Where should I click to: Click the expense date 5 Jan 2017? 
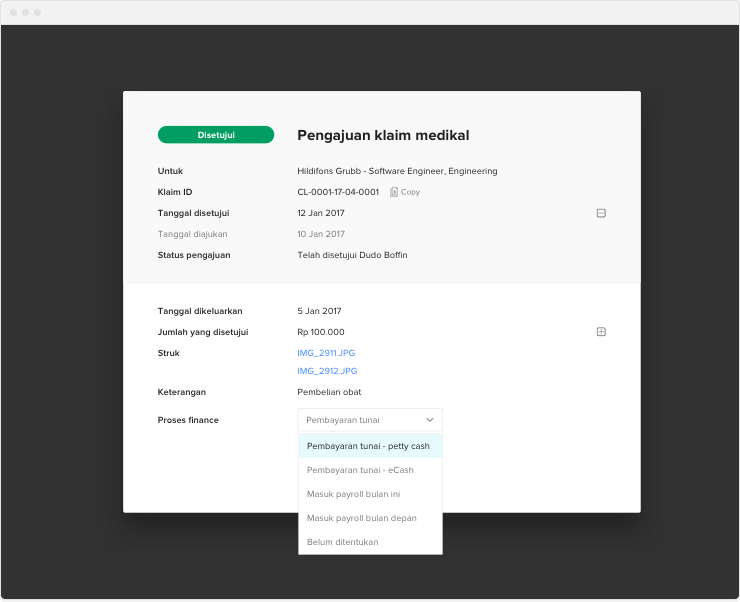pos(319,311)
